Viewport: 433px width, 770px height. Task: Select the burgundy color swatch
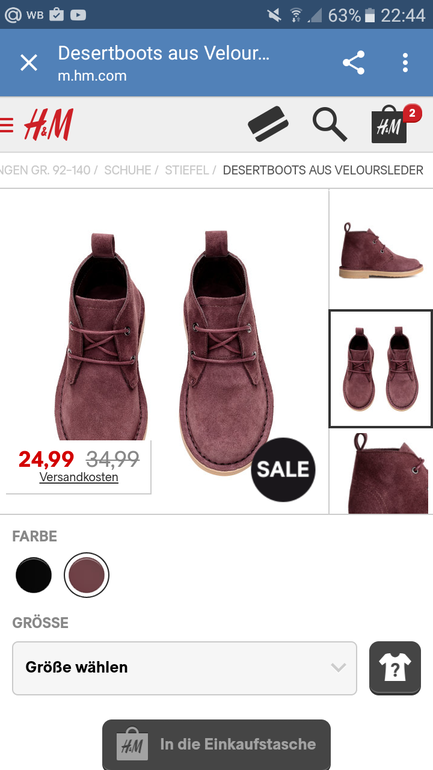(86, 575)
